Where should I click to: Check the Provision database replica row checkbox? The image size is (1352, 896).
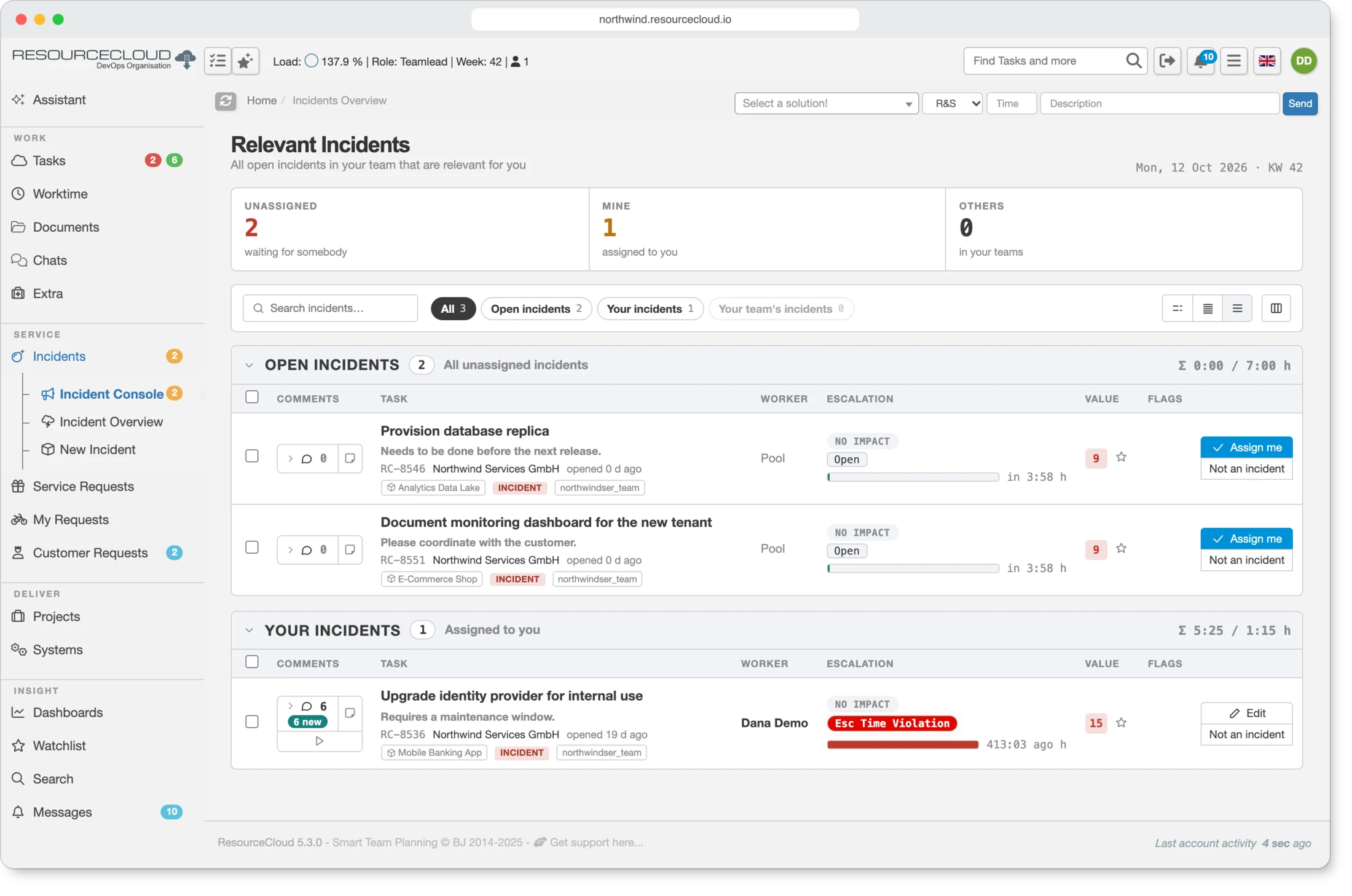click(252, 456)
